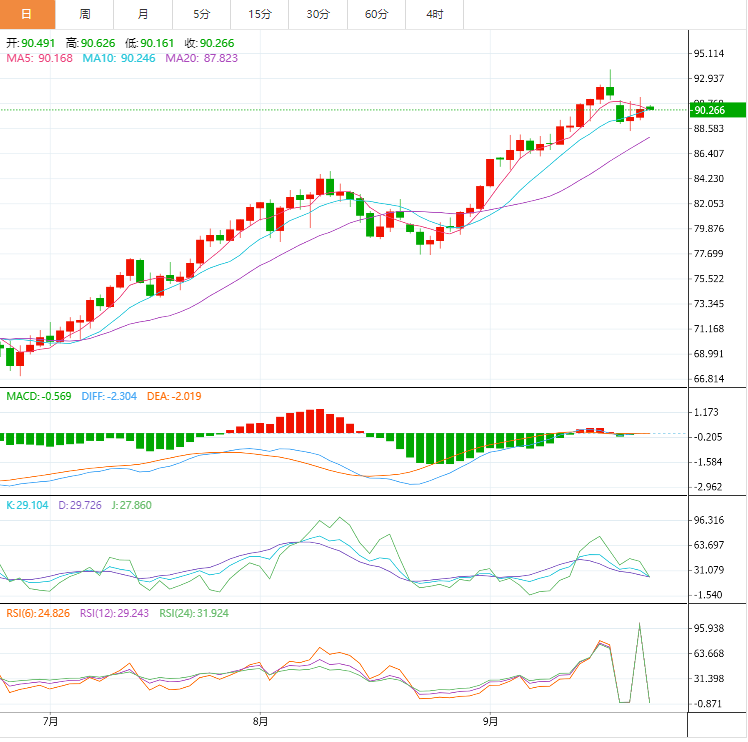Viewport: 748px width, 742px height.
Task: Open the 4时 (4-hour) tab
Action: [435, 14]
